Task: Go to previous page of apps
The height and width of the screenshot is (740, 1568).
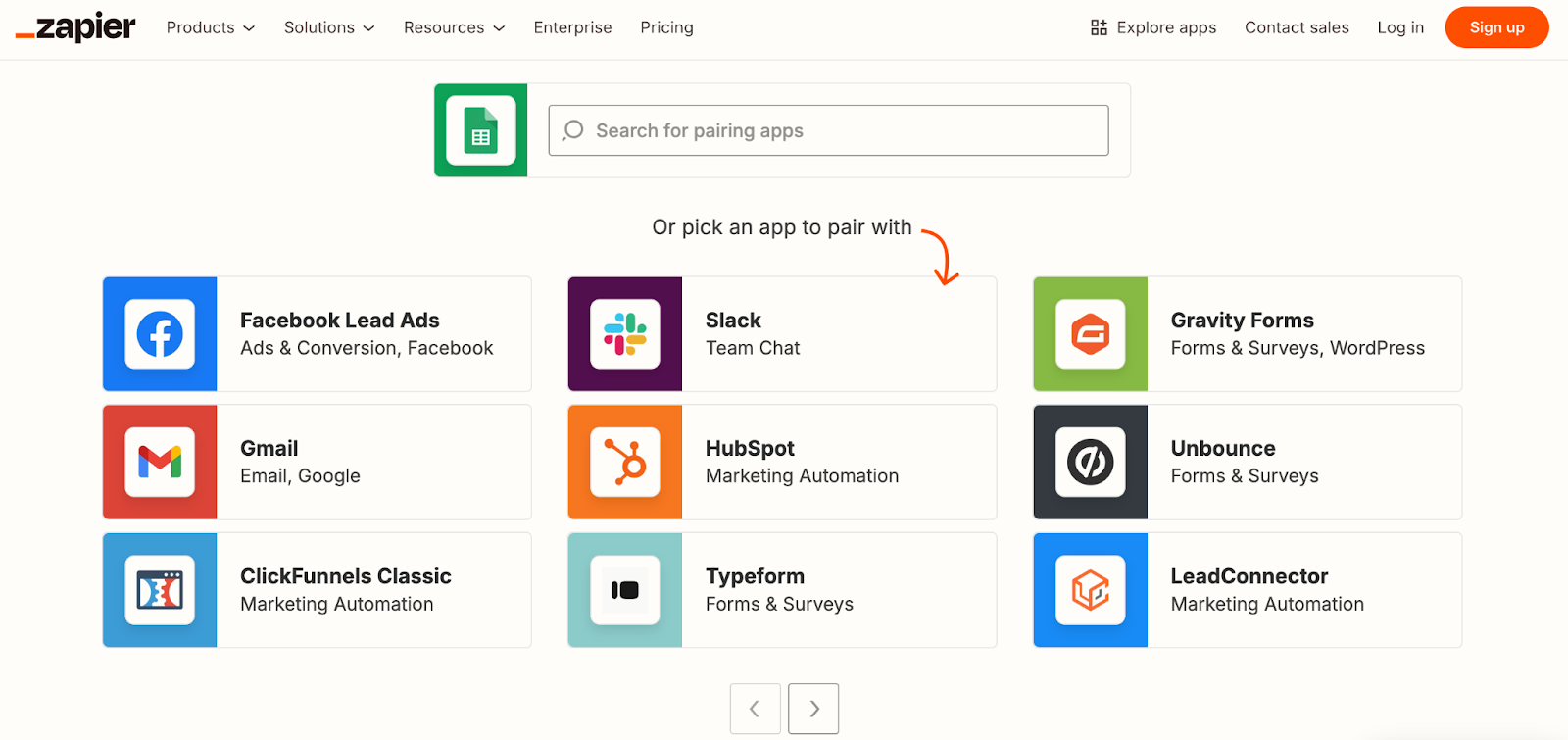Action: 756,709
